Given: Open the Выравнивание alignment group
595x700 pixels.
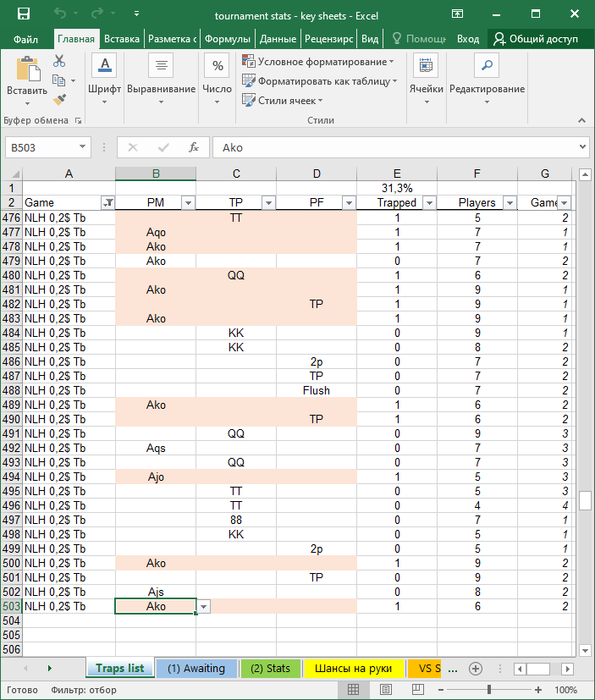Looking at the screenshot, I should [x=161, y=79].
